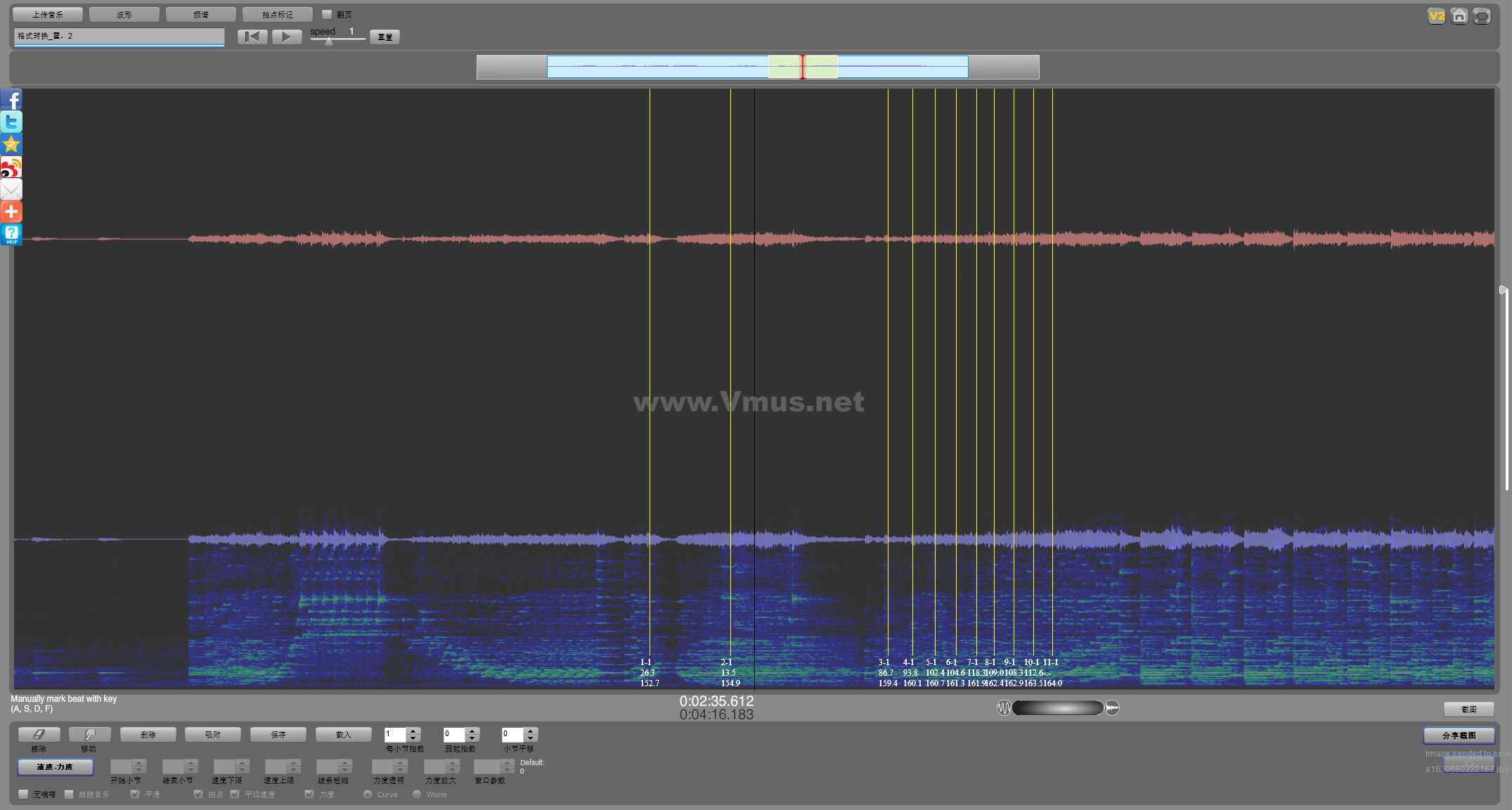Select the Worm radio option
The width and height of the screenshot is (1512, 810).
tap(417, 794)
